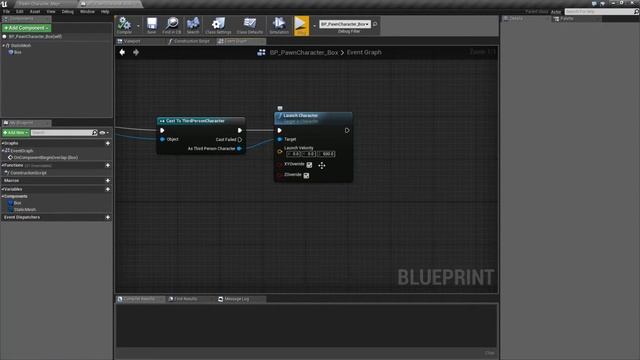
Task: Open the Asset menu
Action: tap(35, 11)
